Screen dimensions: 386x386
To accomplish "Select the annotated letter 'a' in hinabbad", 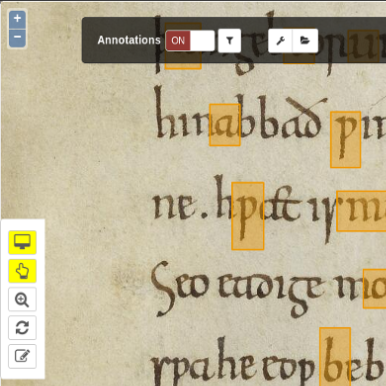I will [x=225, y=125].
